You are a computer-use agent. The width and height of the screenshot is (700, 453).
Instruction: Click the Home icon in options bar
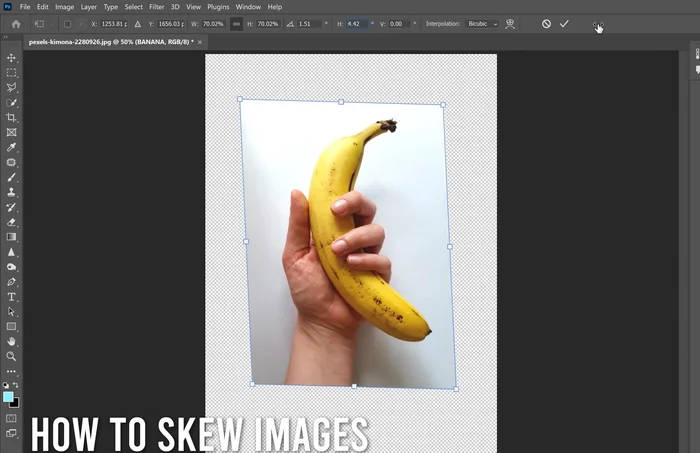point(16,23)
